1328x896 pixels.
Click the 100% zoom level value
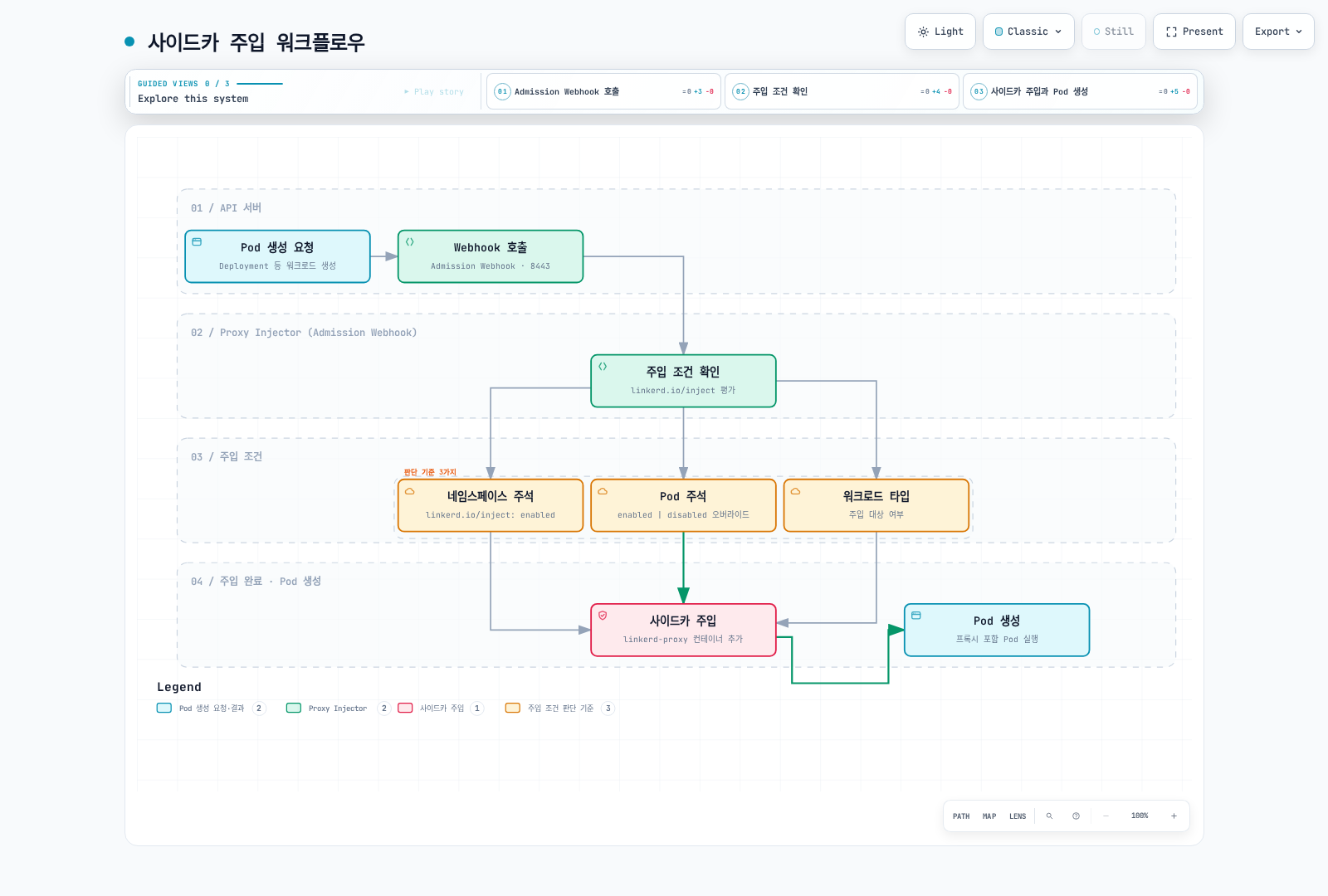tap(1140, 816)
